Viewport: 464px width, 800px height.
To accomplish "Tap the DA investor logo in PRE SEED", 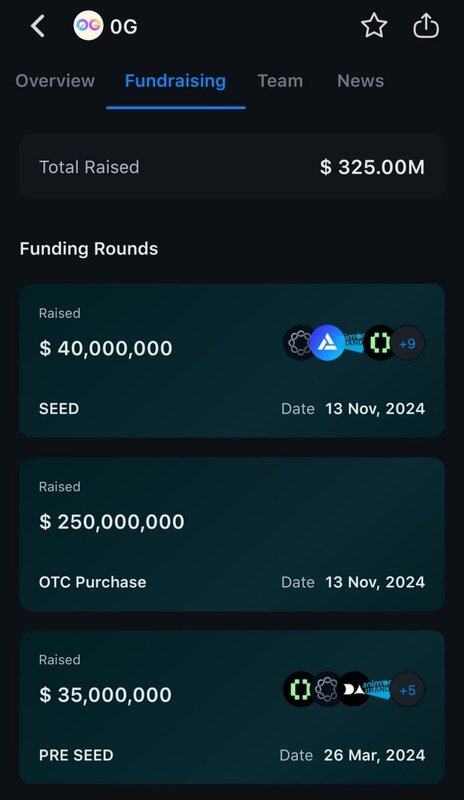I will (x=354, y=690).
